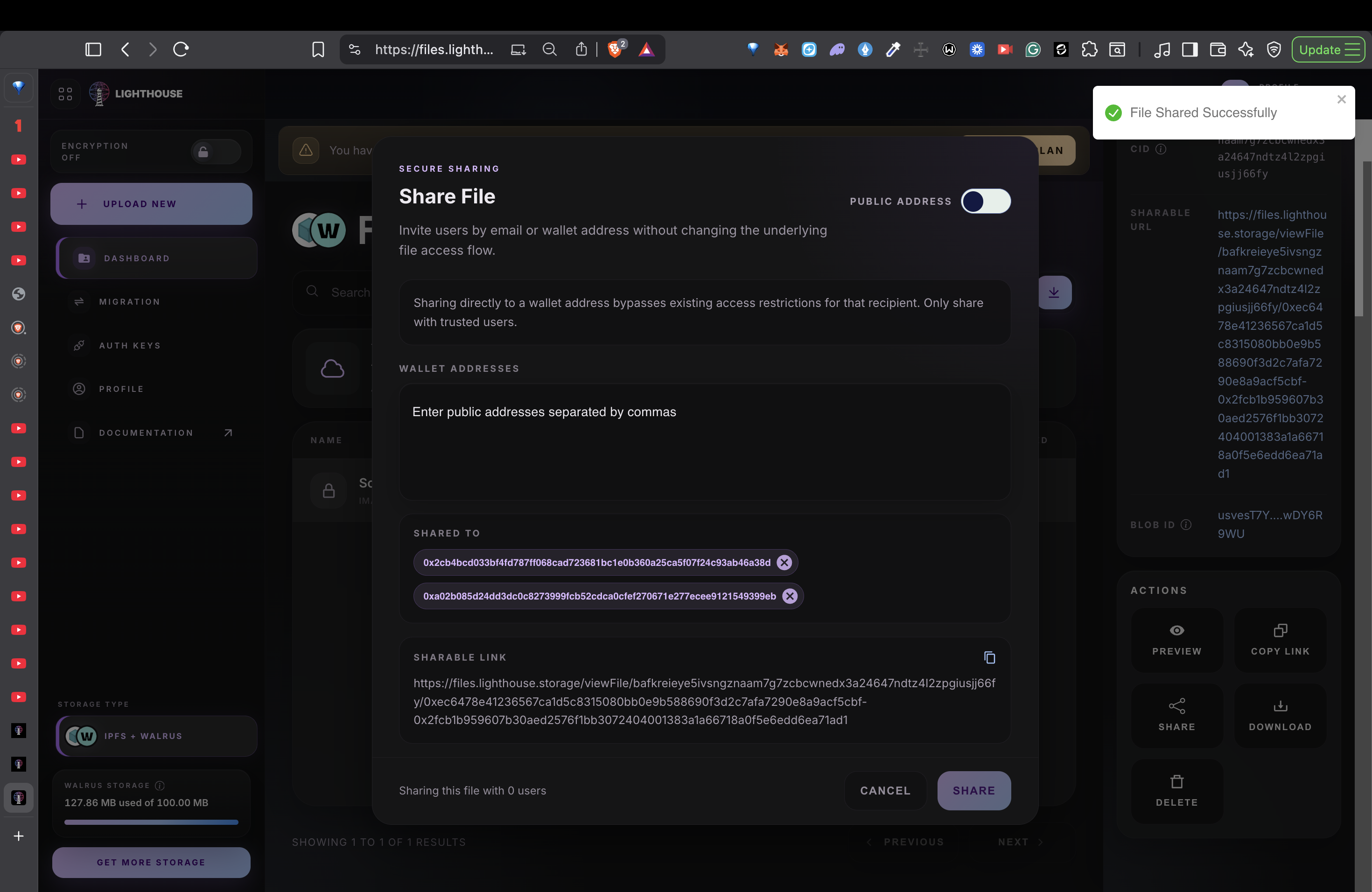The width and height of the screenshot is (1372, 892).
Task: Remove shared address starting 0xa02b085d24
Action: [790, 596]
